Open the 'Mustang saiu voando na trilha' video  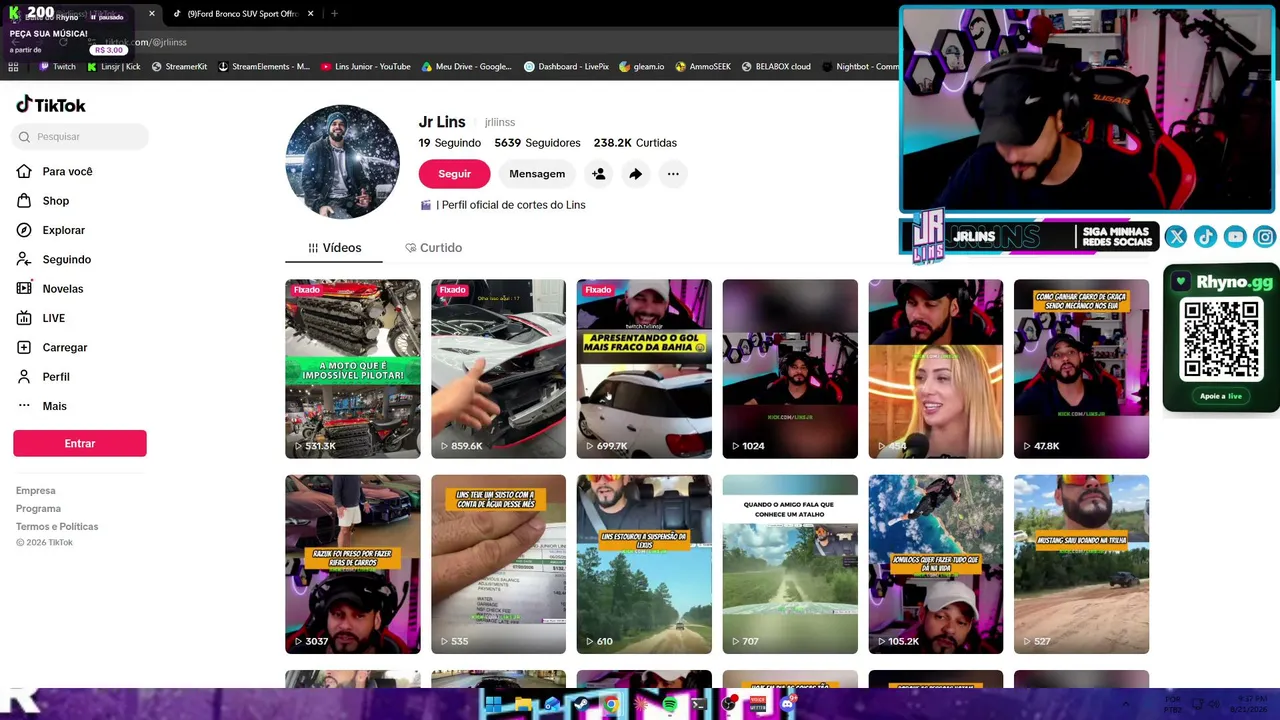[x=1081, y=564]
